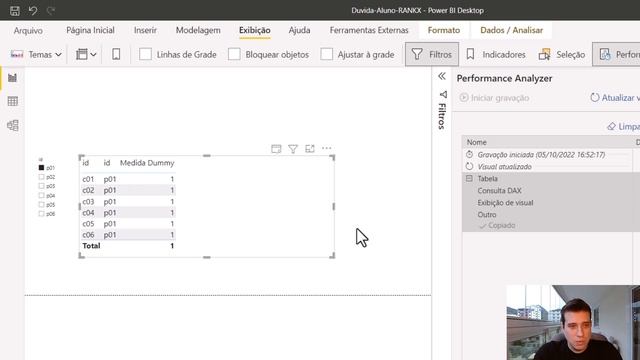Open the Temas dropdown
Screen dimensions: 640x360
click(36, 54)
